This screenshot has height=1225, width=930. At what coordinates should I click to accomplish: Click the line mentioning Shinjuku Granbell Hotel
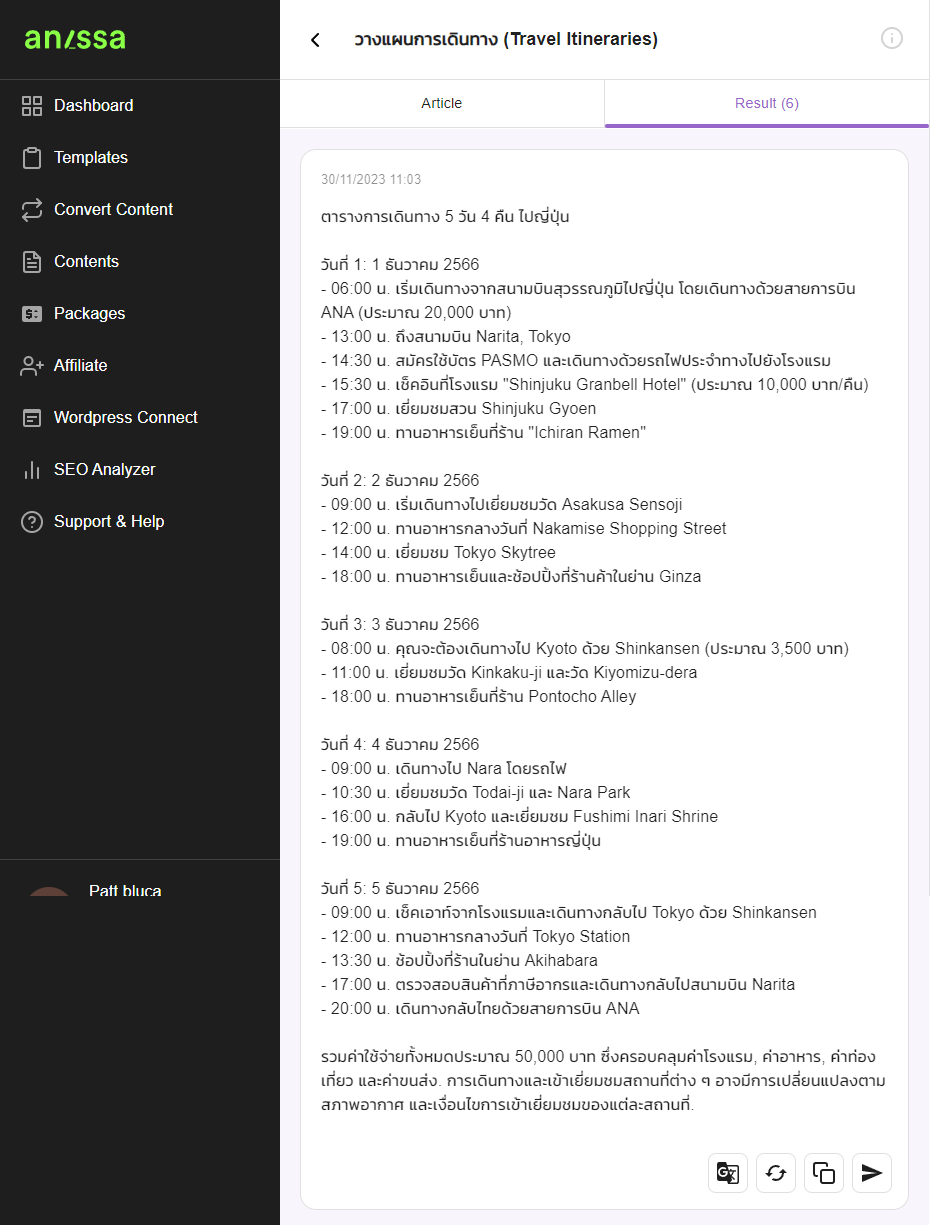595,384
